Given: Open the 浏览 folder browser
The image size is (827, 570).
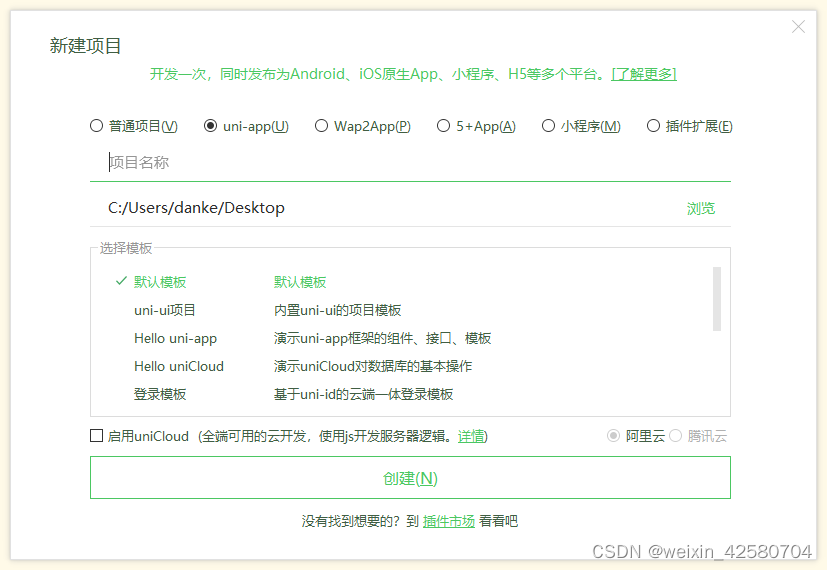Looking at the screenshot, I should 700,208.
